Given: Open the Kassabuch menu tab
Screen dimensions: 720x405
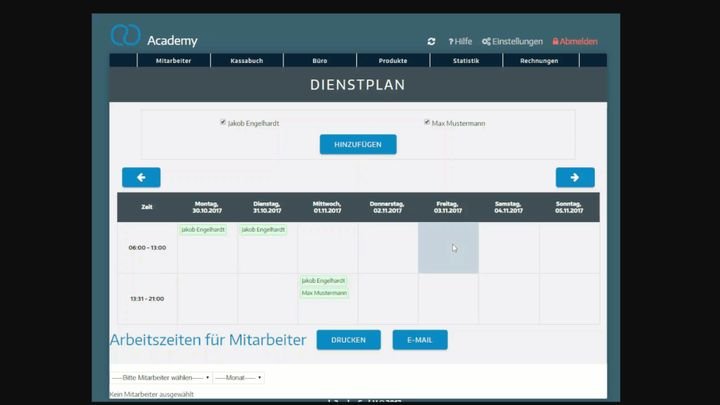Looking at the screenshot, I should tap(246, 61).
